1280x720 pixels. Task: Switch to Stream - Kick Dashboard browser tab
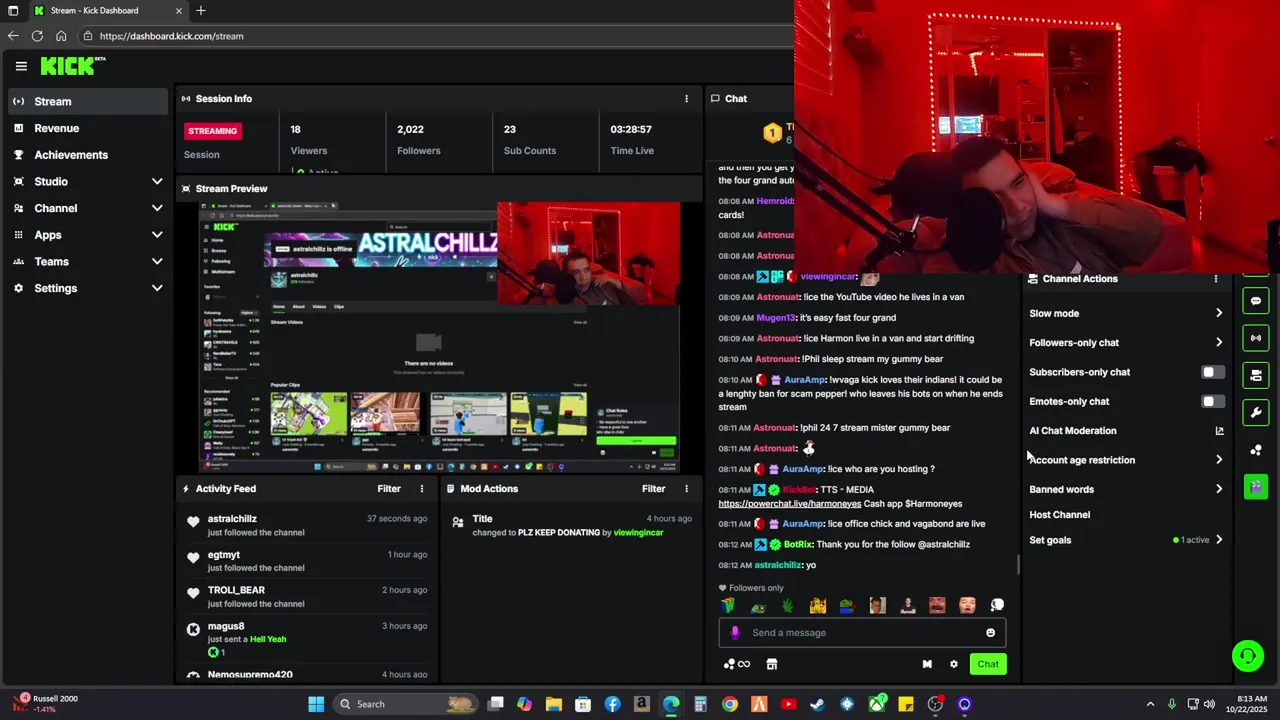(x=108, y=11)
